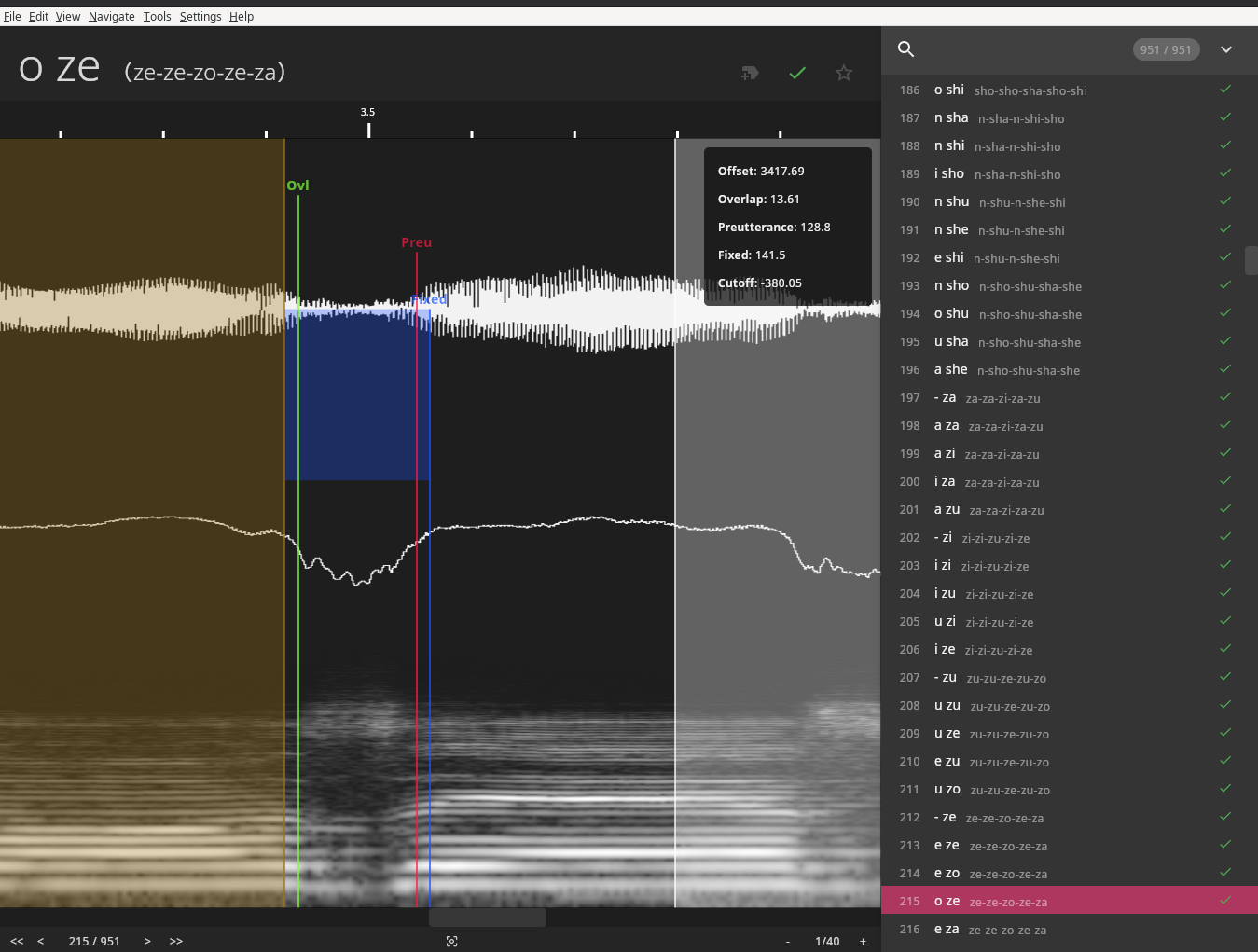The height and width of the screenshot is (952, 1258).
Task: Expand the entry list filter chevron
Action: coord(1226,49)
